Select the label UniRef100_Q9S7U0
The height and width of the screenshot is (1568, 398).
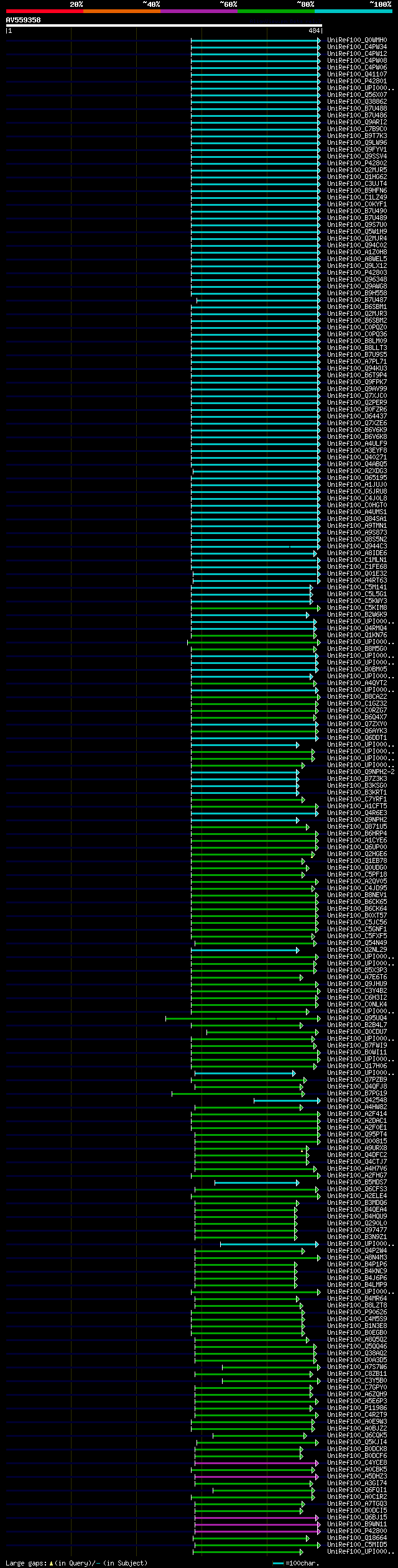(357, 224)
